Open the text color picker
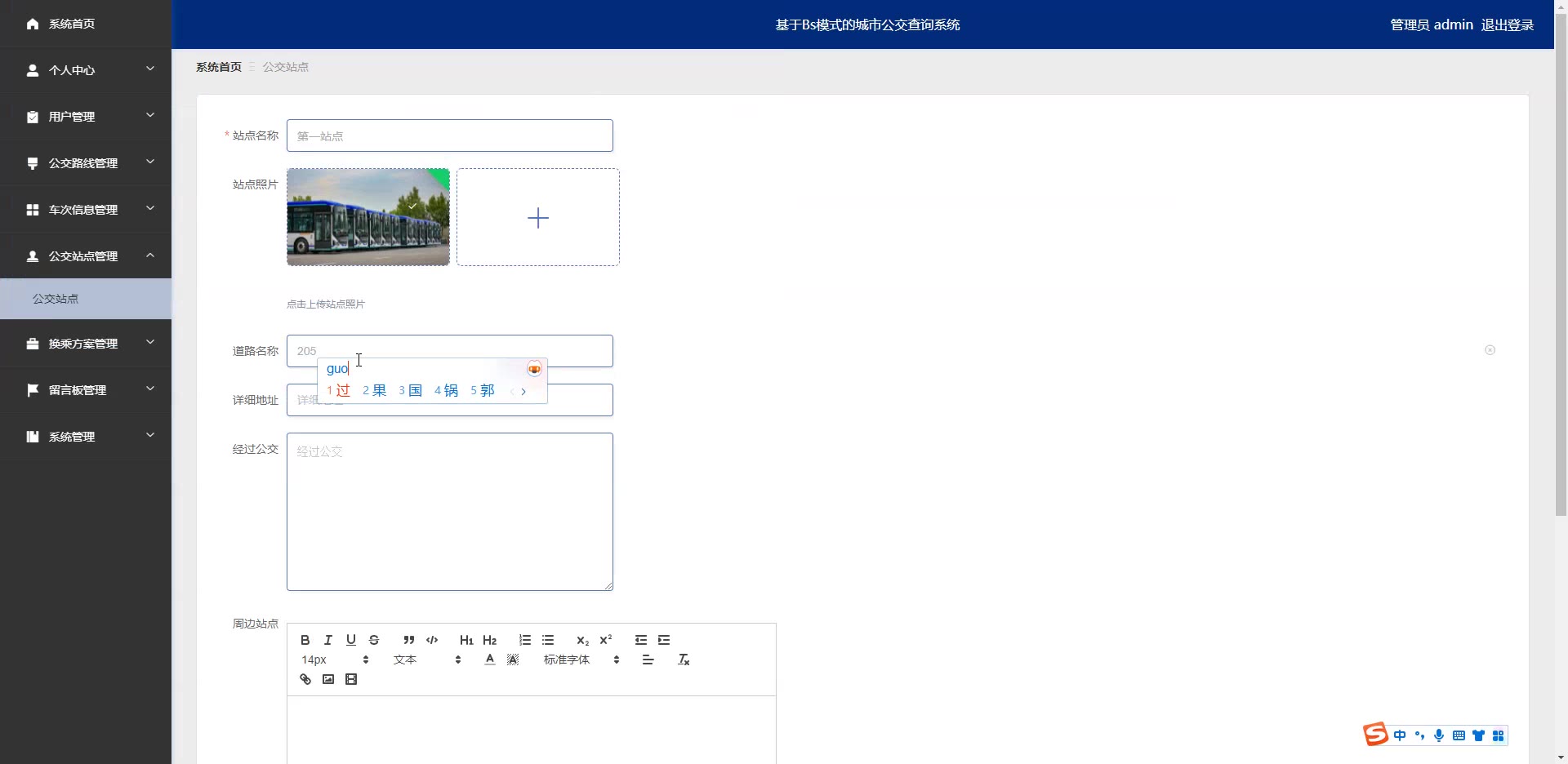The height and width of the screenshot is (764, 1568). tap(490, 660)
